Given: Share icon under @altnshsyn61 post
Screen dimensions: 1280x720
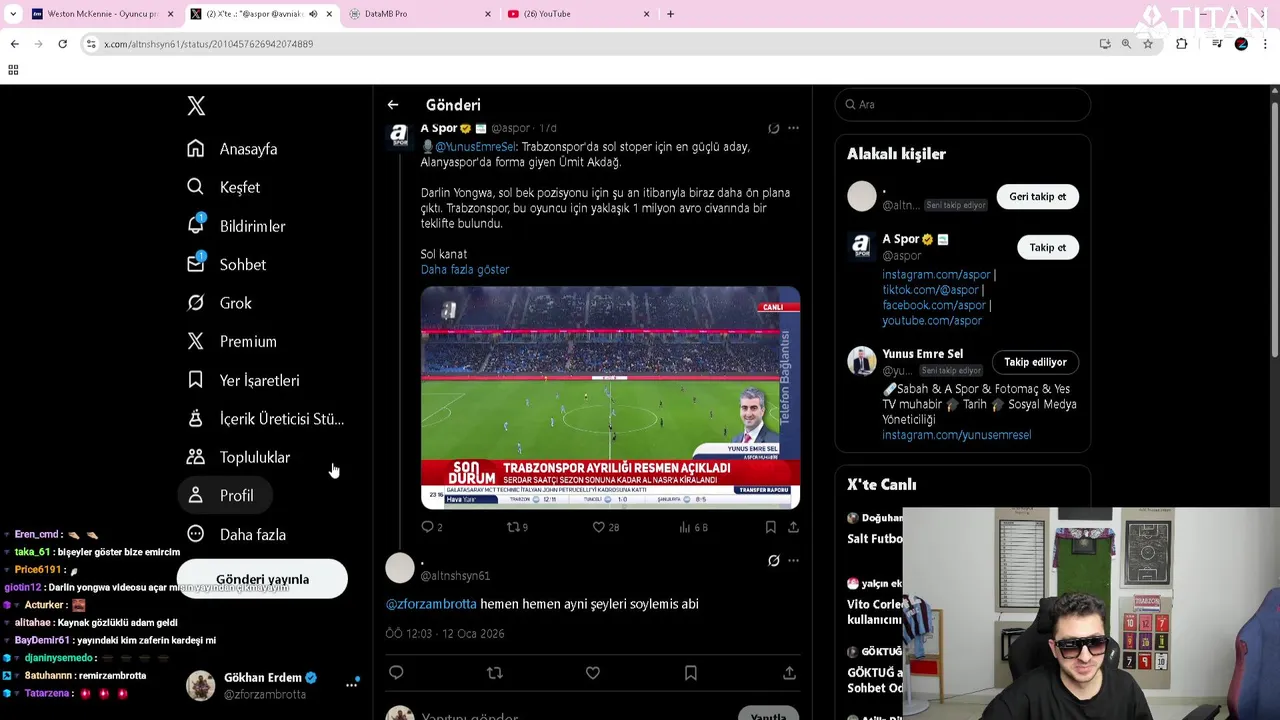Looking at the screenshot, I should tap(789, 673).
